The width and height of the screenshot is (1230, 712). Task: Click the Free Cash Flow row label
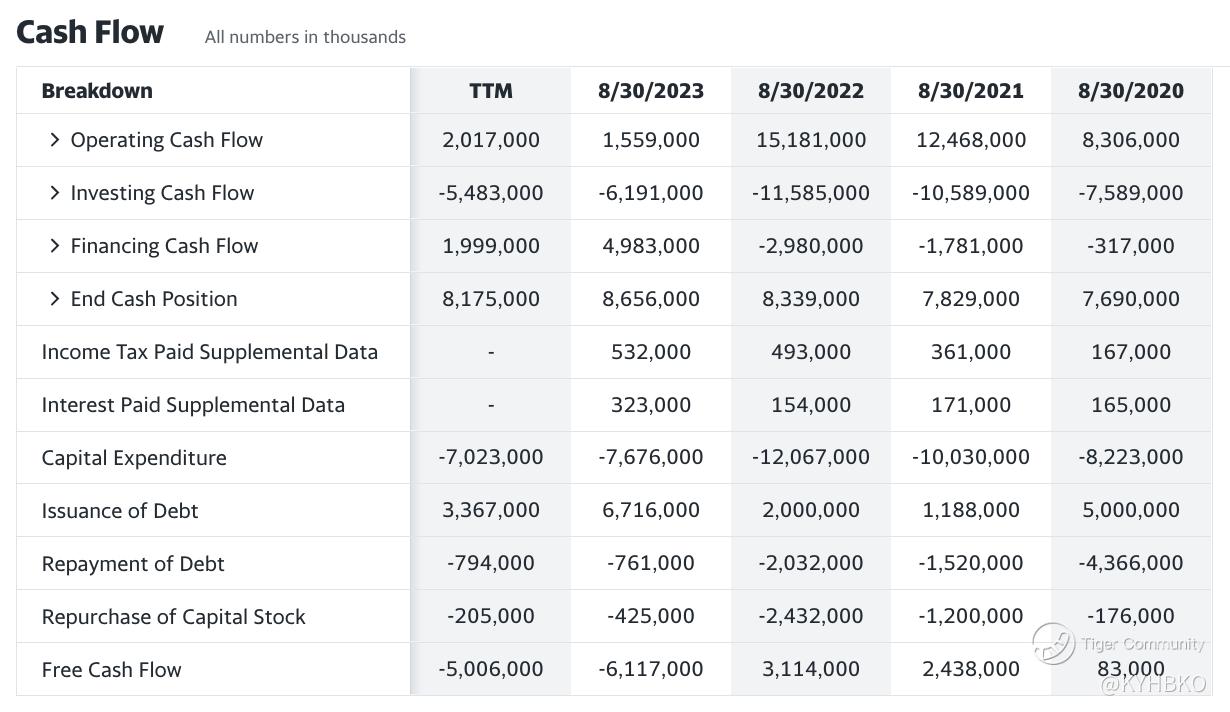coord(112,670)
